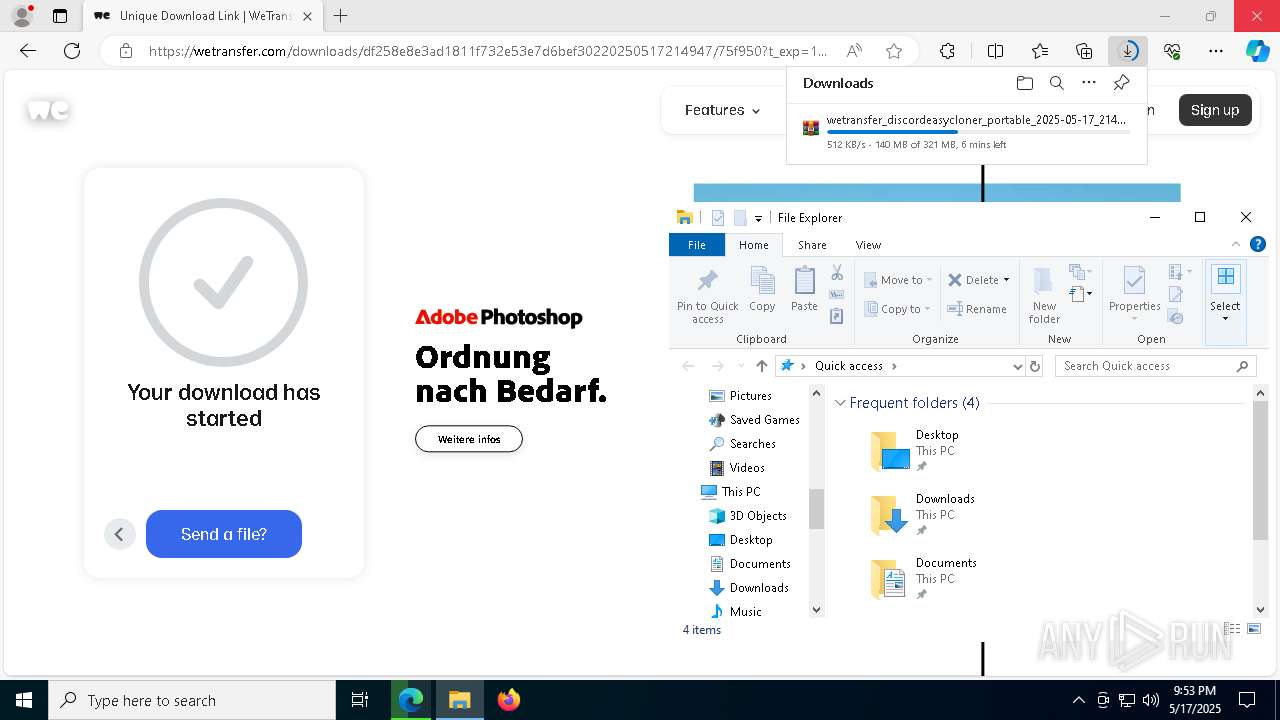Search downloads using magnifier icon
Image resolution: width=1280 pixels, height=720 pixels.
coord(1056,83)
